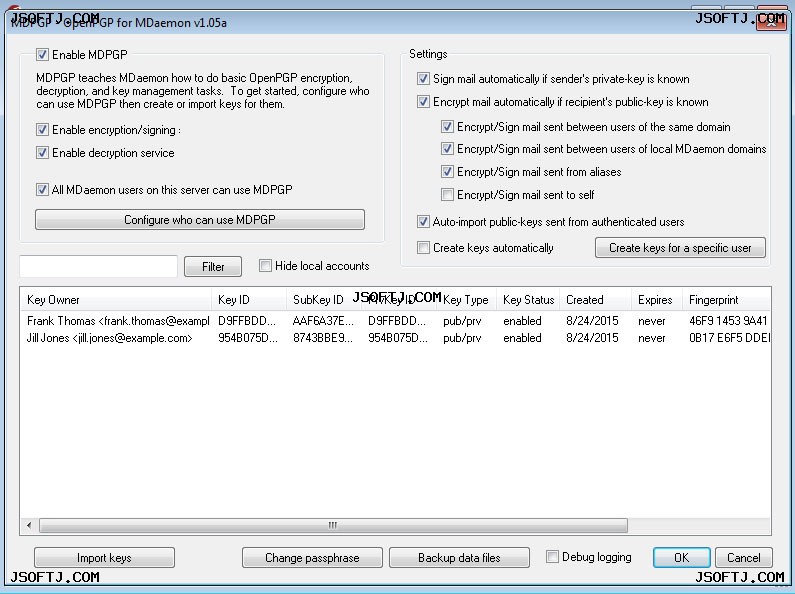The width and height of the screenshot is (795, 594).
Task: Select the Jill Jones key row
Action: [395, 338]
